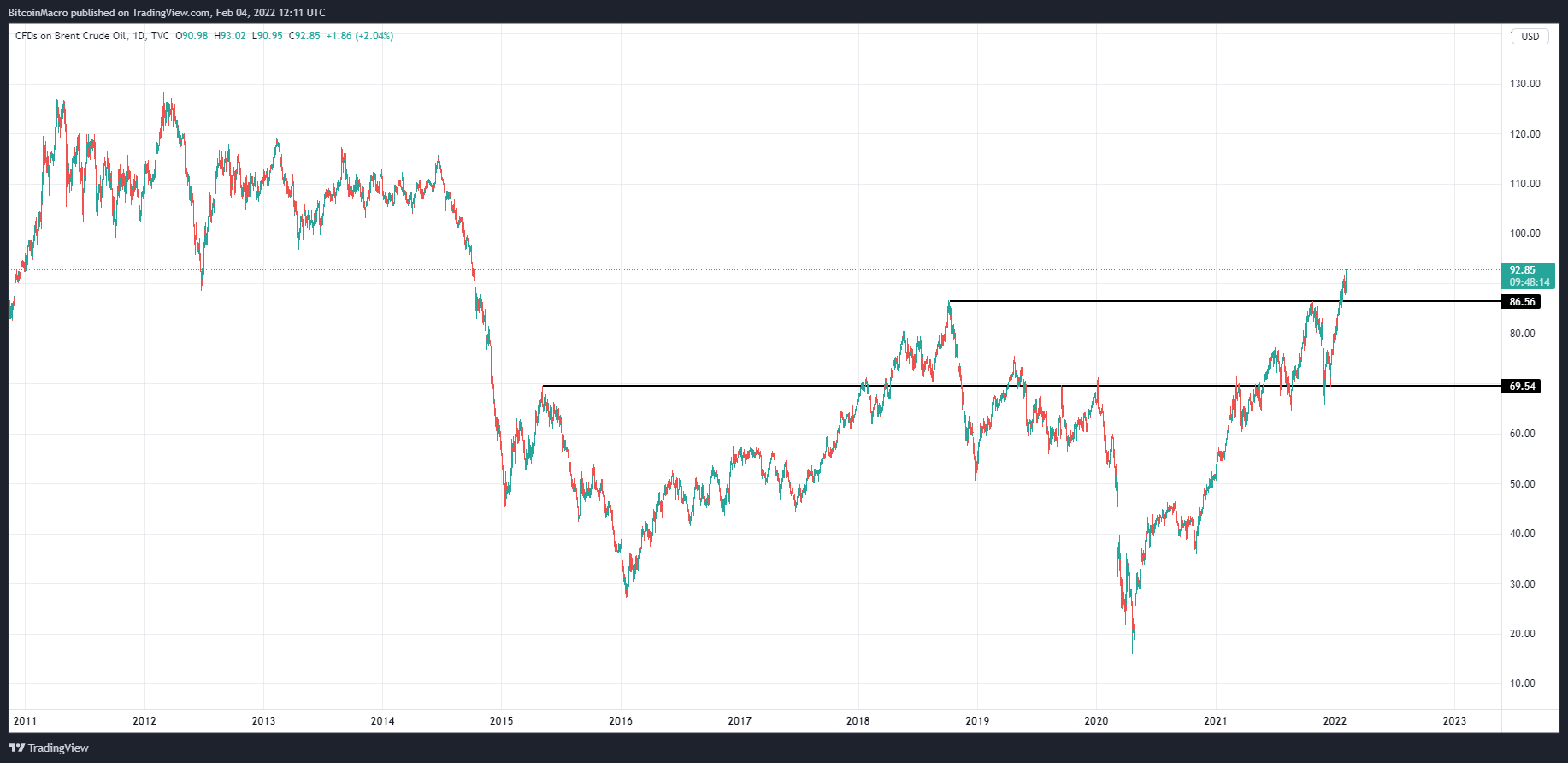Click the 110.00 price axis label
This screenshot has width=1568, height=763.
point(1524,184)
